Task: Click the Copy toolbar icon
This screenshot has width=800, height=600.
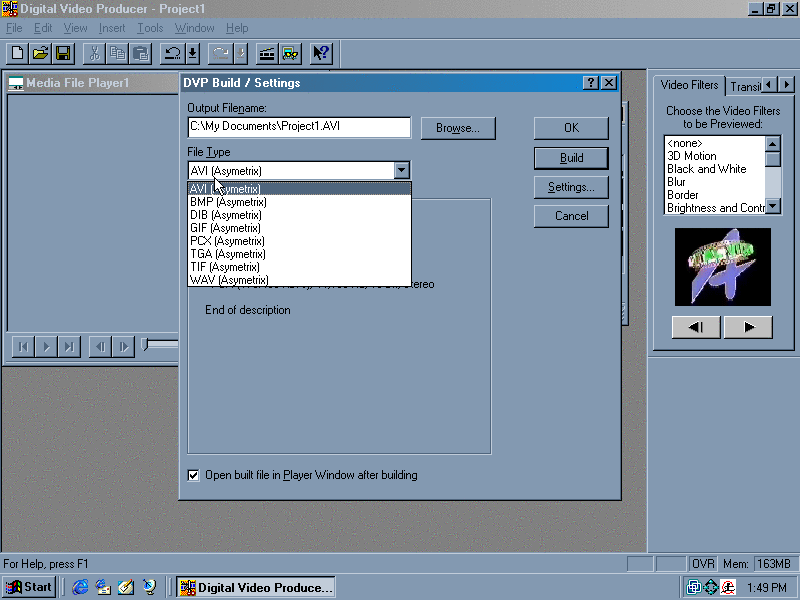Action: click(x=118, y=53)
